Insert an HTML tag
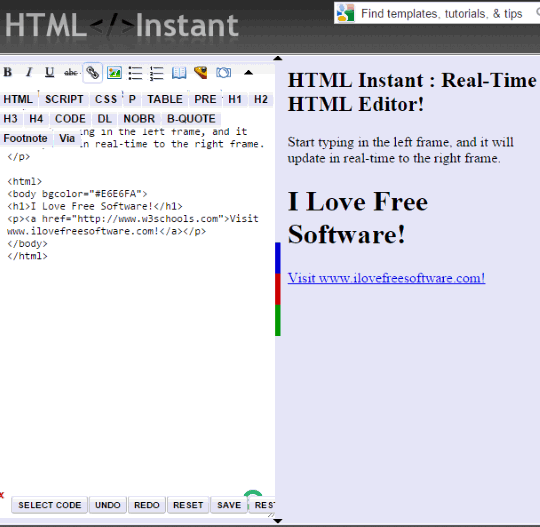 [18, 99]
